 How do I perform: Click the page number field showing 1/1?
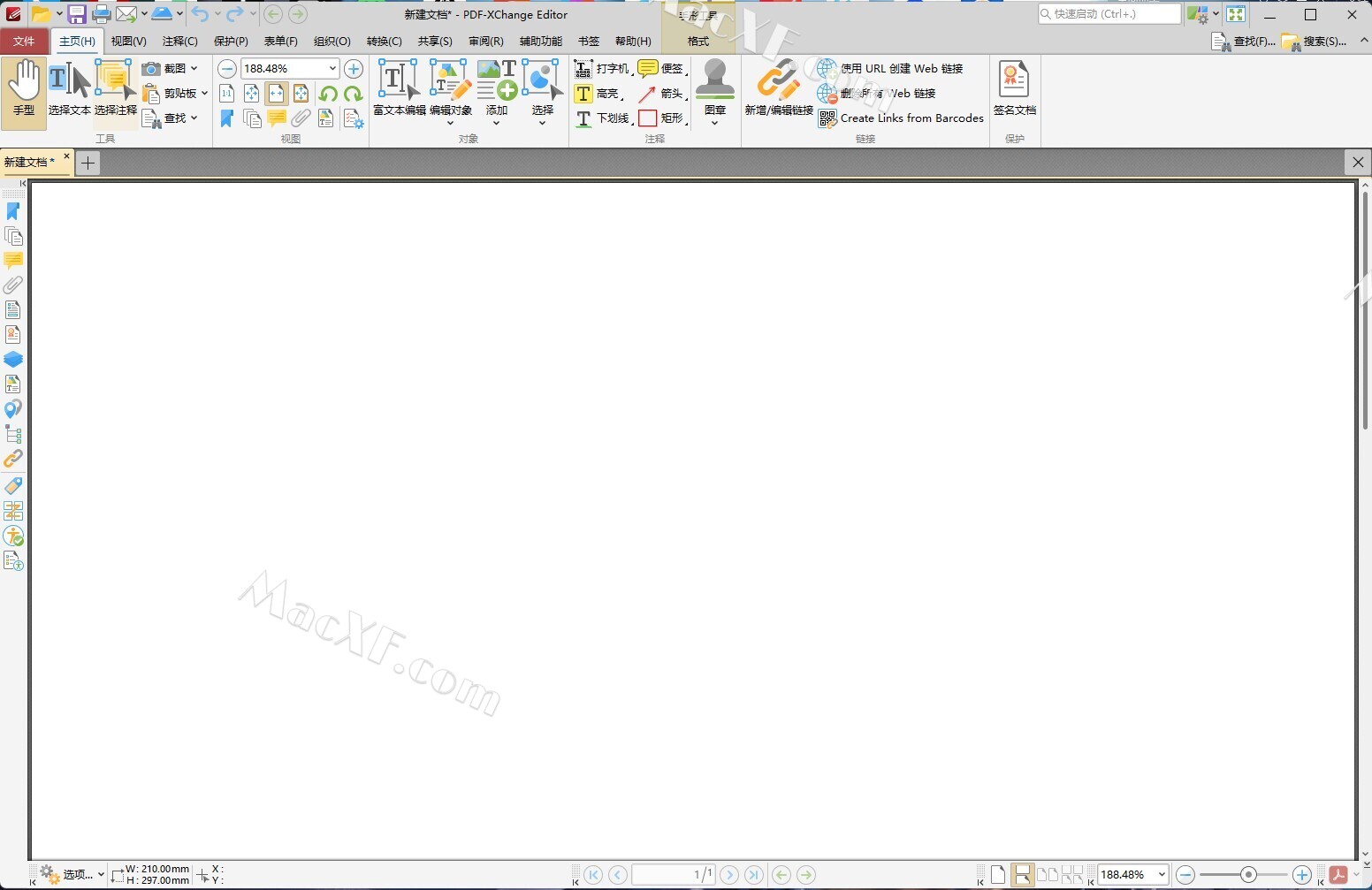click(x=674, y=875)
